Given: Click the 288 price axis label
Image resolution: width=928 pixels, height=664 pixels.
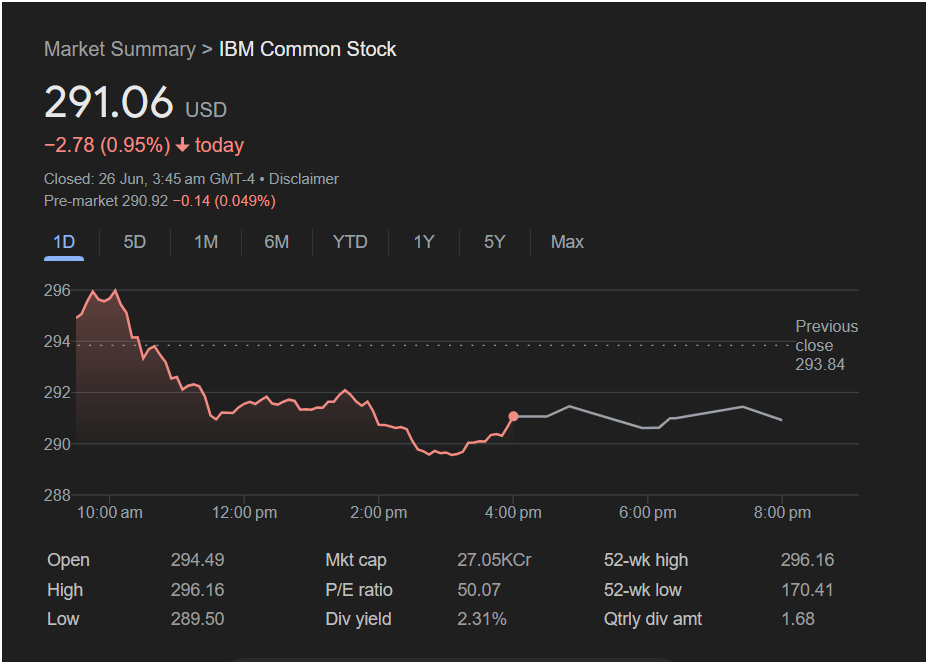Looking at the screenshot, I should pyautogui.click(x=57, y=495).
